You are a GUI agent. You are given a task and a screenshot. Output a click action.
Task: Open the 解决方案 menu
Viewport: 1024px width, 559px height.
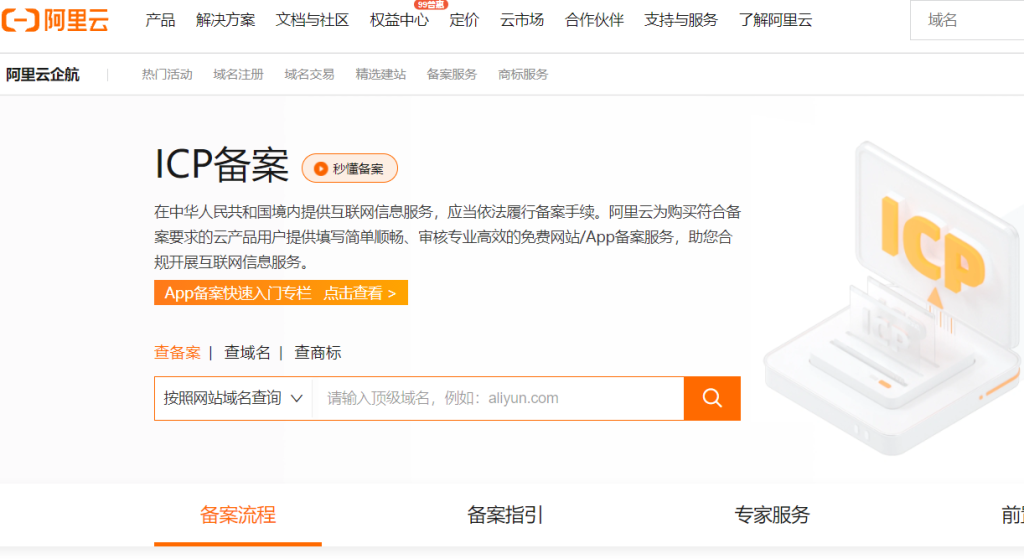pyautogui.click(x=225, y=20)
